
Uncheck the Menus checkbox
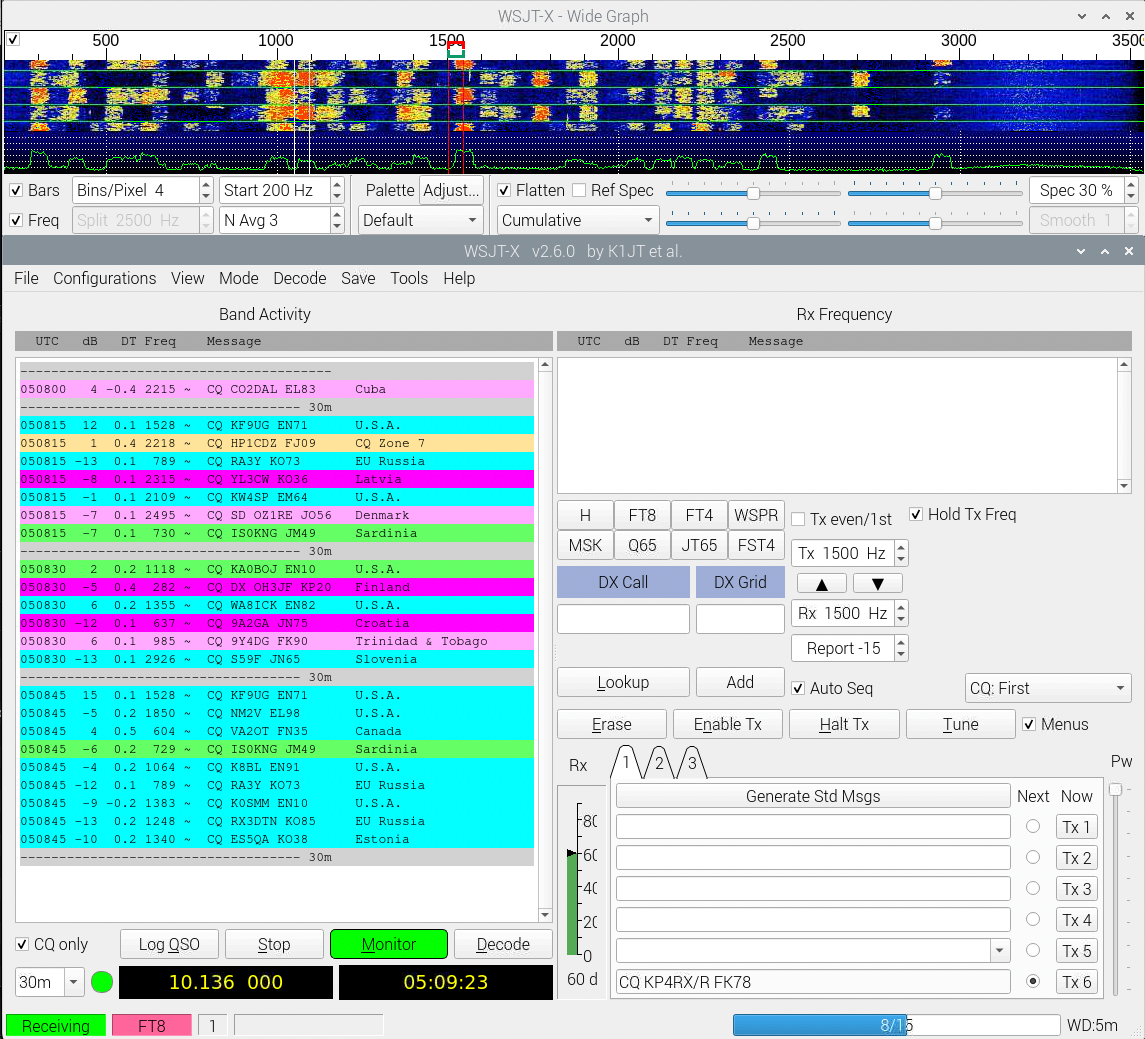1029,724
